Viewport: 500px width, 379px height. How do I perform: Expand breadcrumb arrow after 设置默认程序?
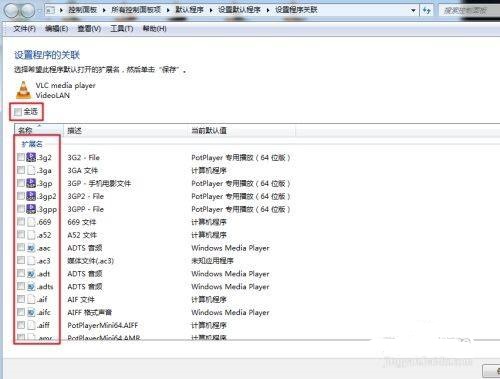268,10
